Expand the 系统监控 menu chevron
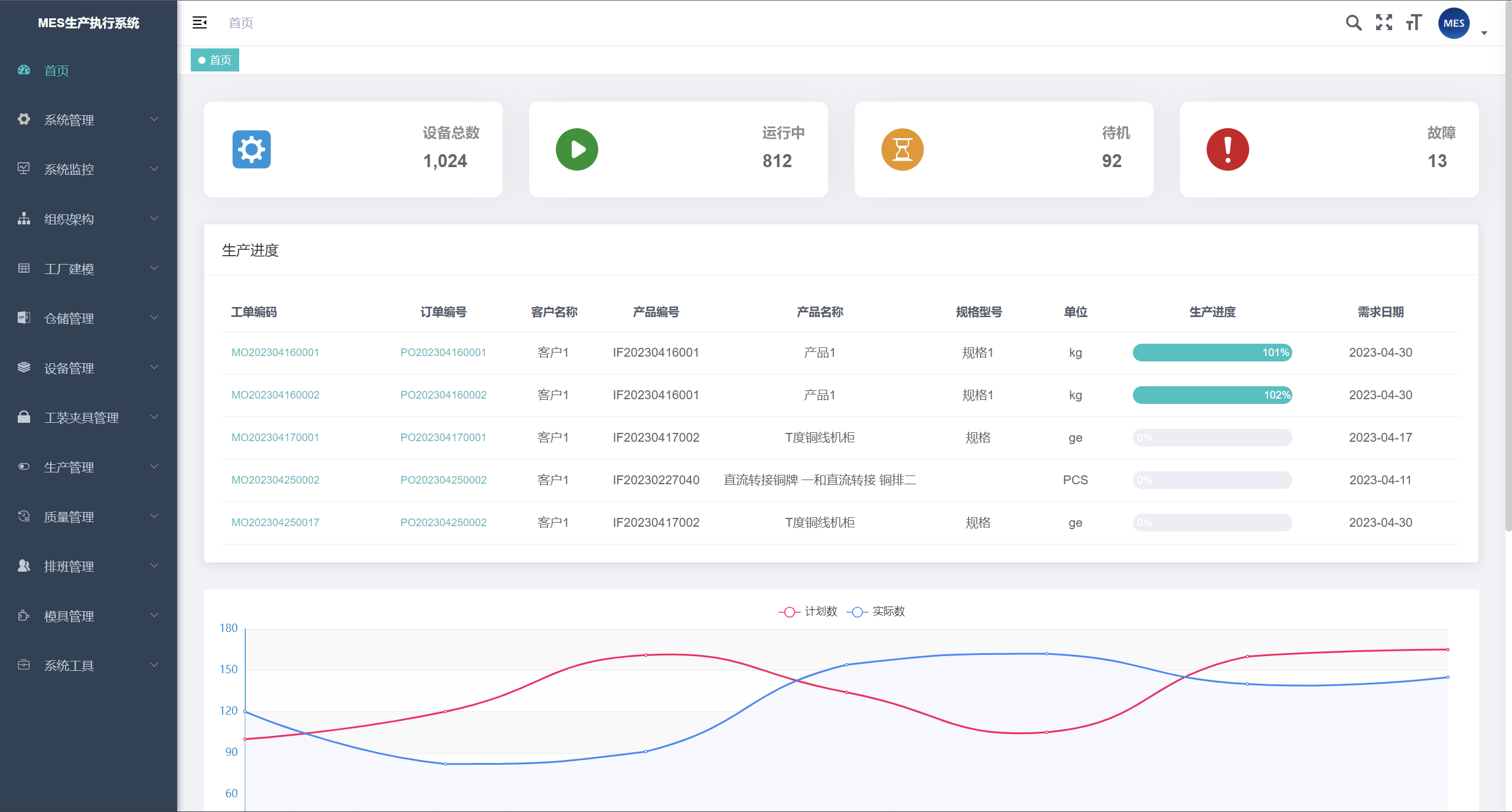1512x812 pixels. pos(154,169)
